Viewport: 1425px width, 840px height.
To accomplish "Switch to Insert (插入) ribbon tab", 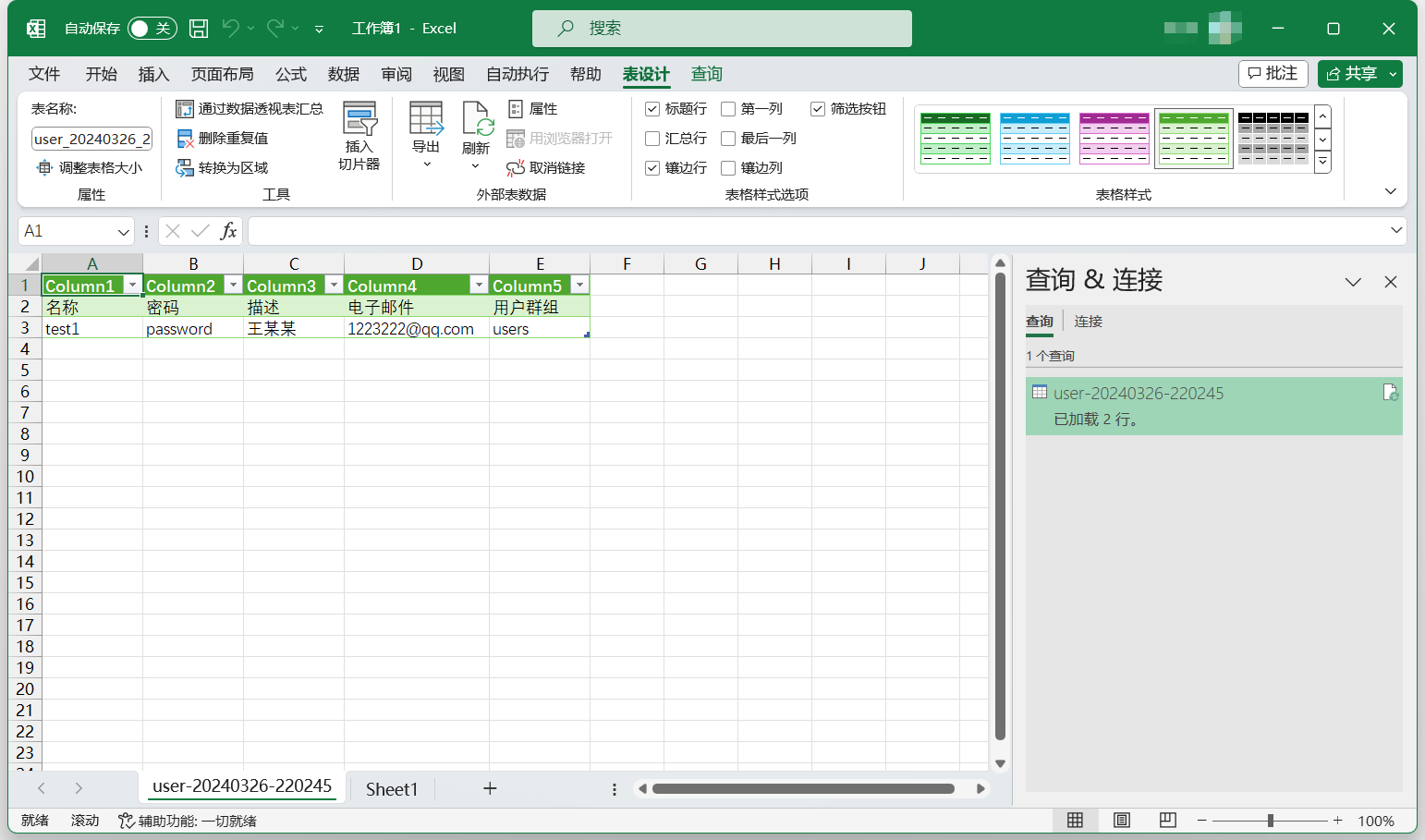I will 153,74.
